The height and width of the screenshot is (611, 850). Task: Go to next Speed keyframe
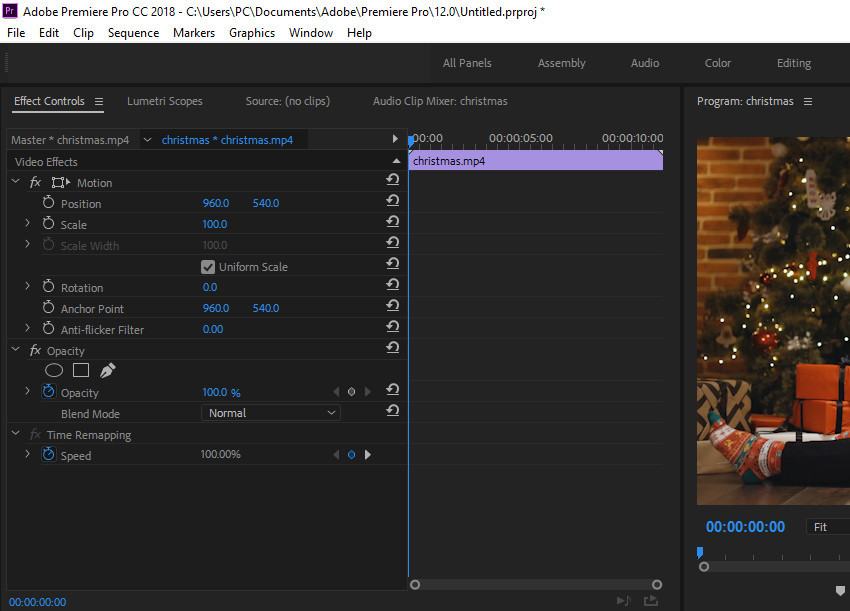tap(368, 455)
